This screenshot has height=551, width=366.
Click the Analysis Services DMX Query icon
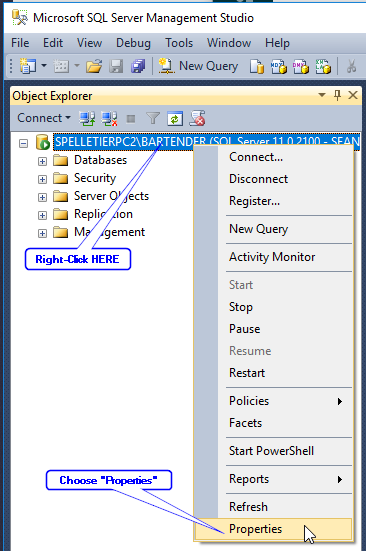coord(301,66)
